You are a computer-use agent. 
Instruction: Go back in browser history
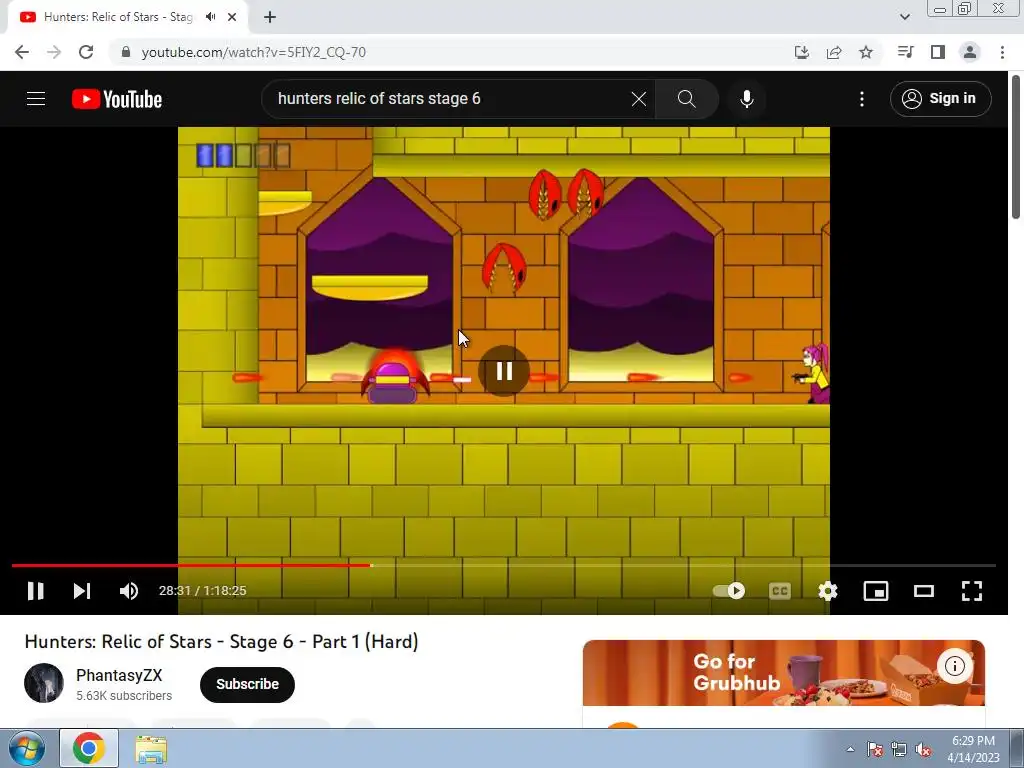[x=22, y=52]
